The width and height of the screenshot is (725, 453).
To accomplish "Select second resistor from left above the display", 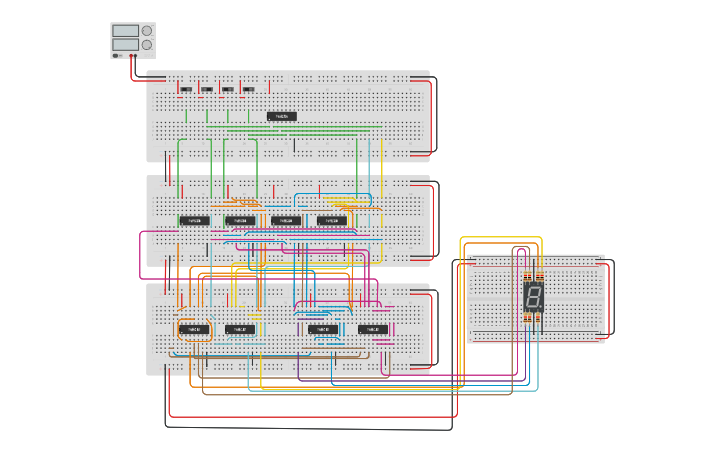I will tap(529, 276).
